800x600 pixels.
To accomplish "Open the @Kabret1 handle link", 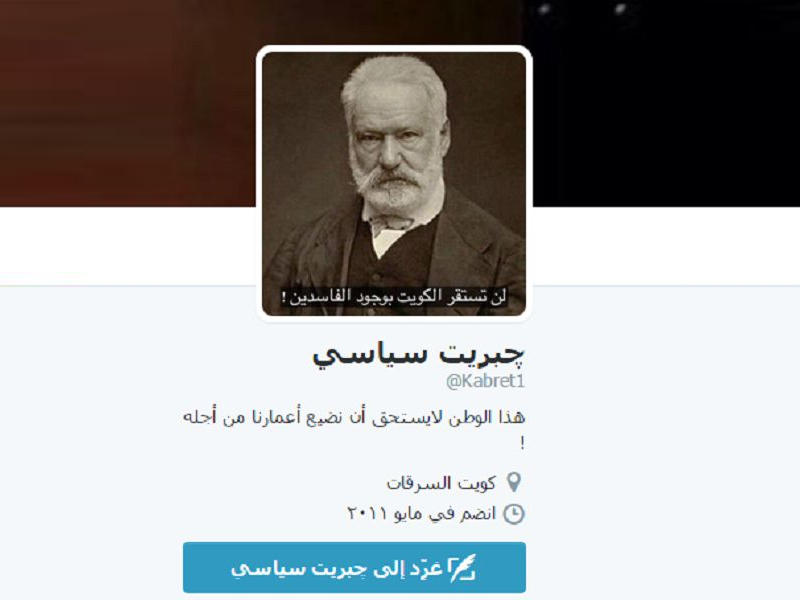I will [x=485, y=381].
